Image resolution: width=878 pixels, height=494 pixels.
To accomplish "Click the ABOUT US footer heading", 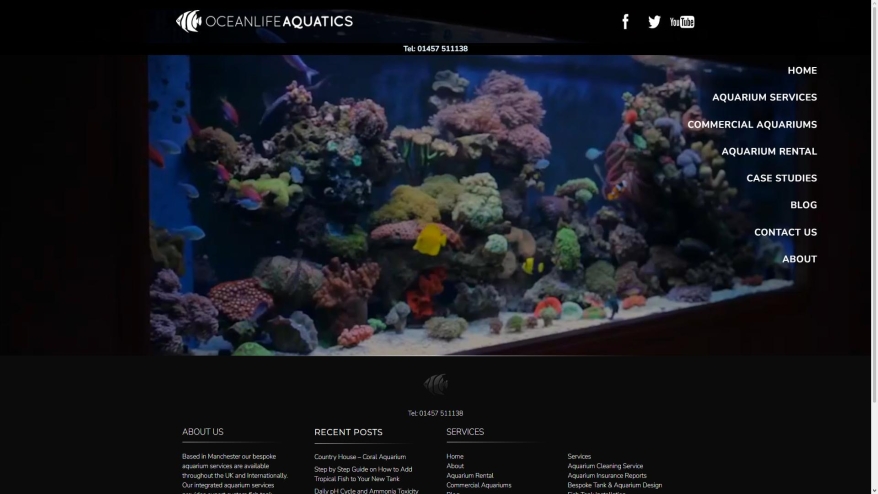I will 203,432.
